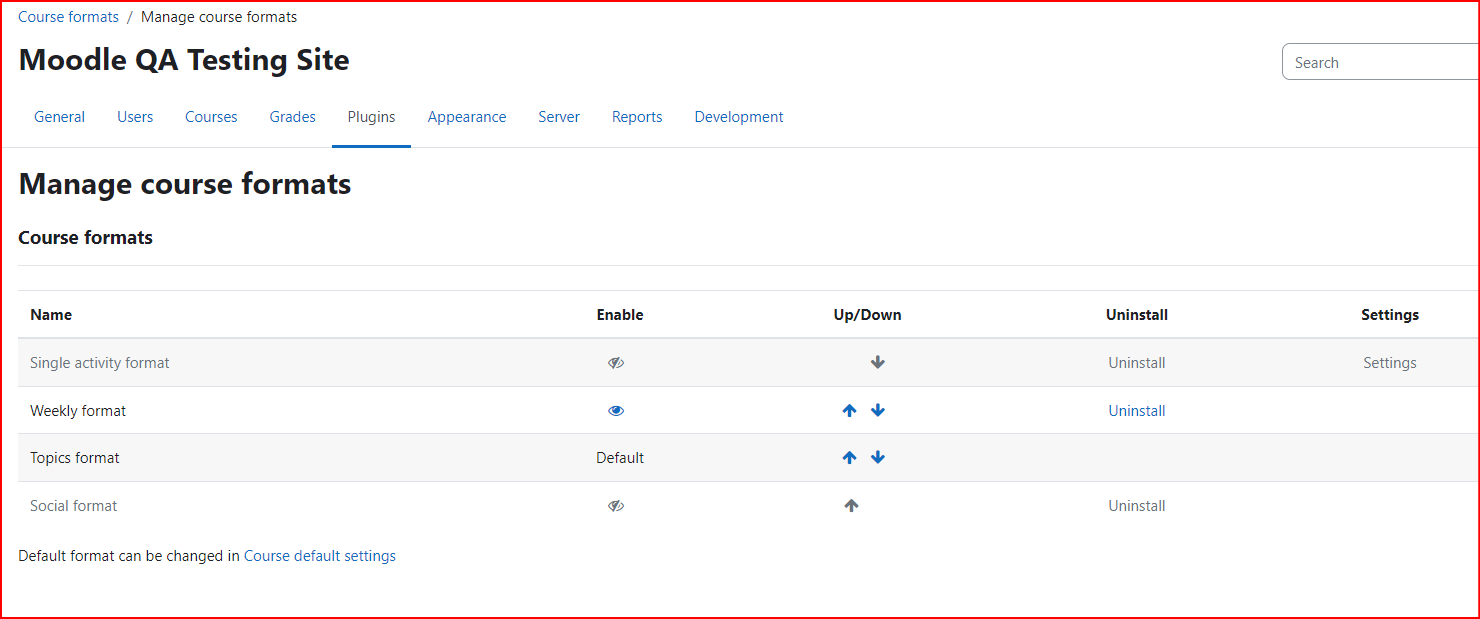Move Weekly format down with arrow

click(x=878, y=411)
